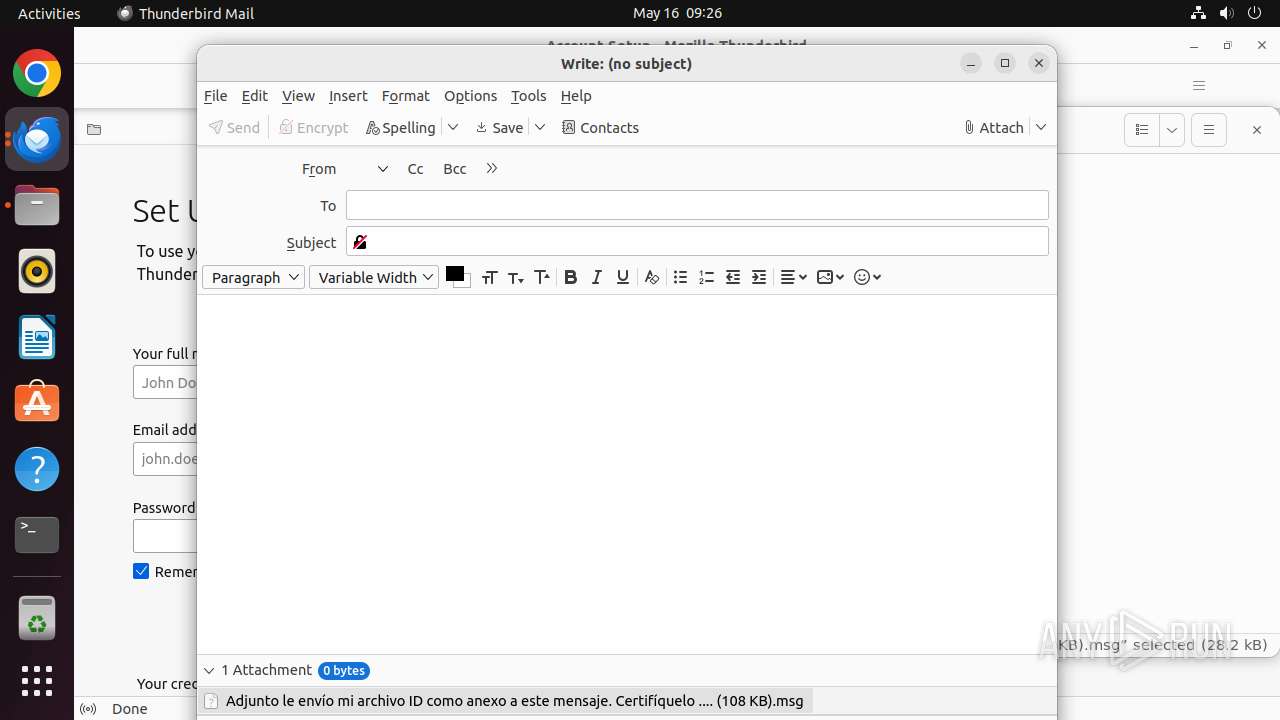Open the Insert menu
Viewport: 1280px width, 720px height.
tap(348, 96)
